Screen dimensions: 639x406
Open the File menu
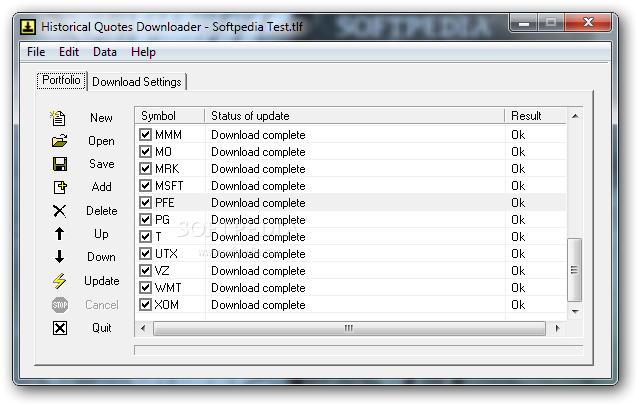36,52
